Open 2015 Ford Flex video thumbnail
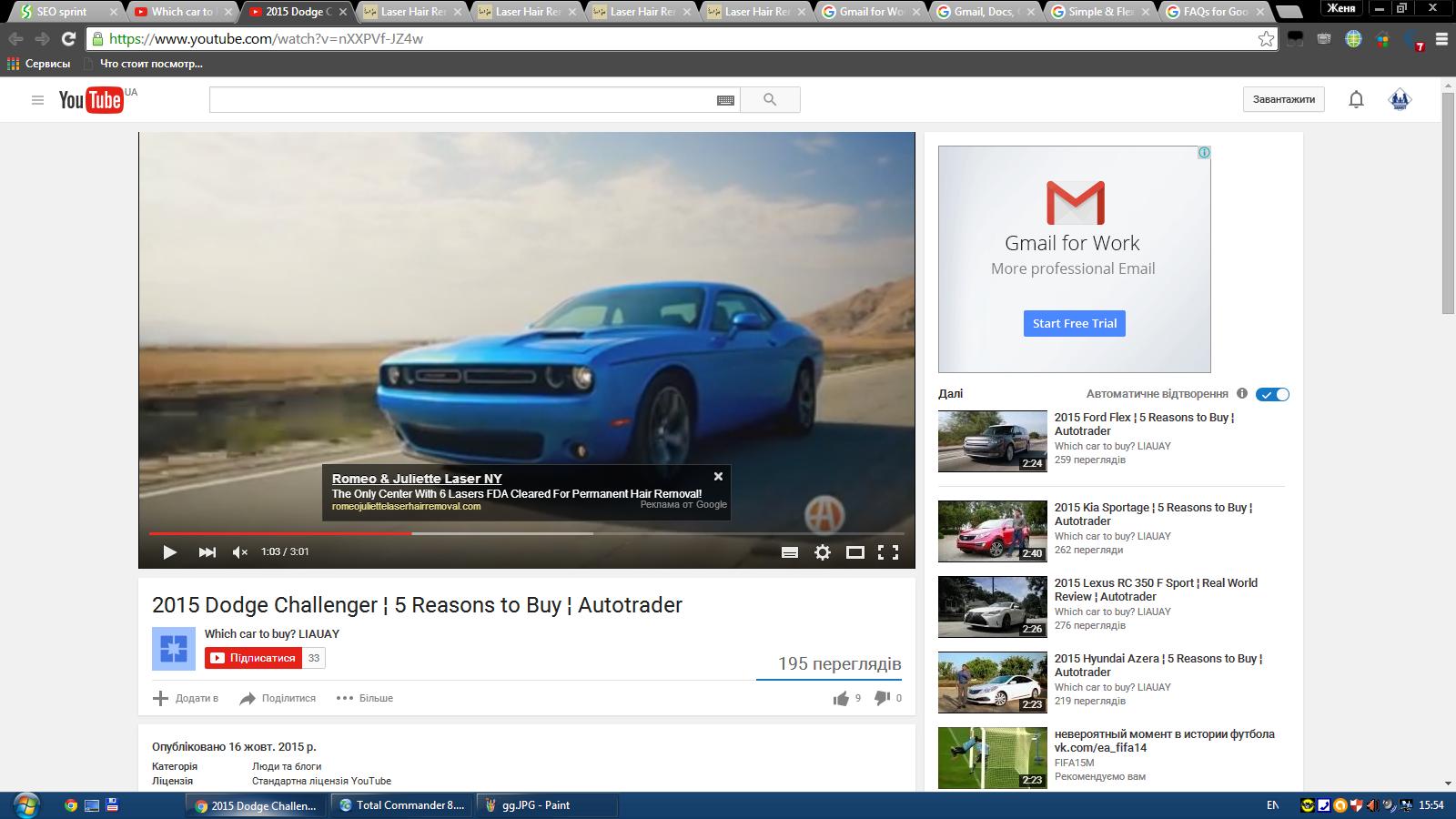The height and width of the screenshot is (819, 1456). (993, 441)
